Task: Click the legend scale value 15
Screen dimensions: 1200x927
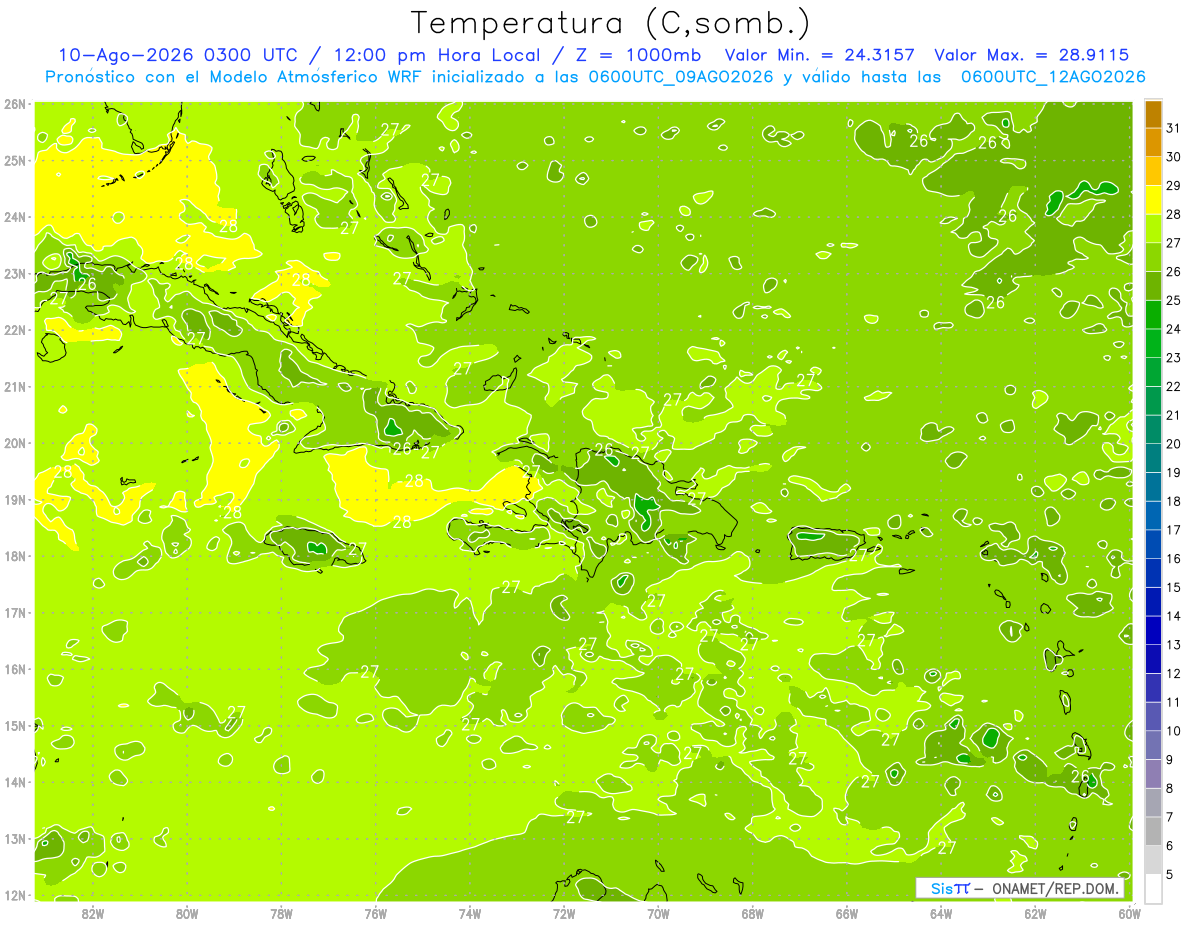Action: pos(1173,587)
